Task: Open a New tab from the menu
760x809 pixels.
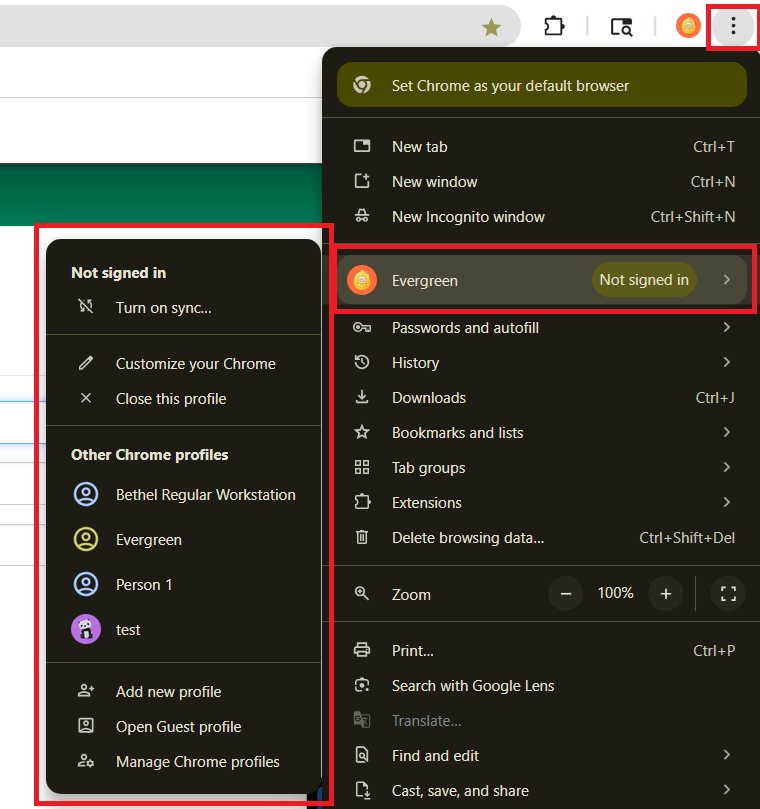Action: click(x=542, y=147)
